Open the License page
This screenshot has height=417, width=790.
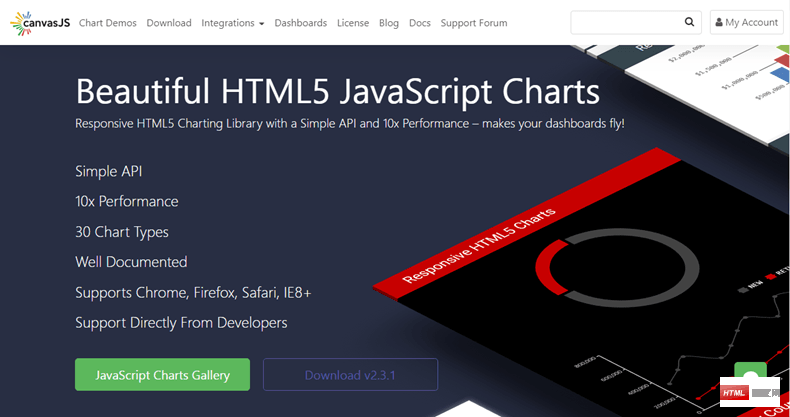[353, 23]
